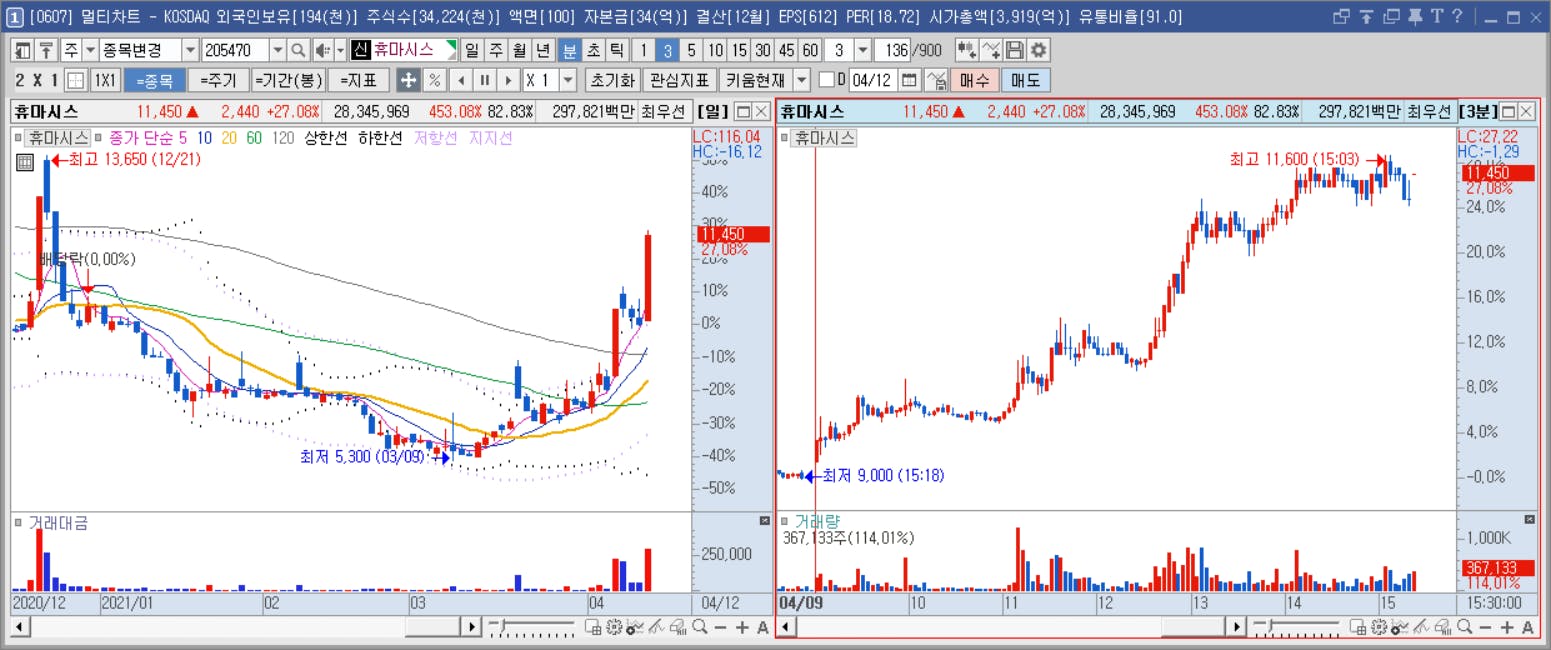Select the 5 minute interval button

point(691,50)
